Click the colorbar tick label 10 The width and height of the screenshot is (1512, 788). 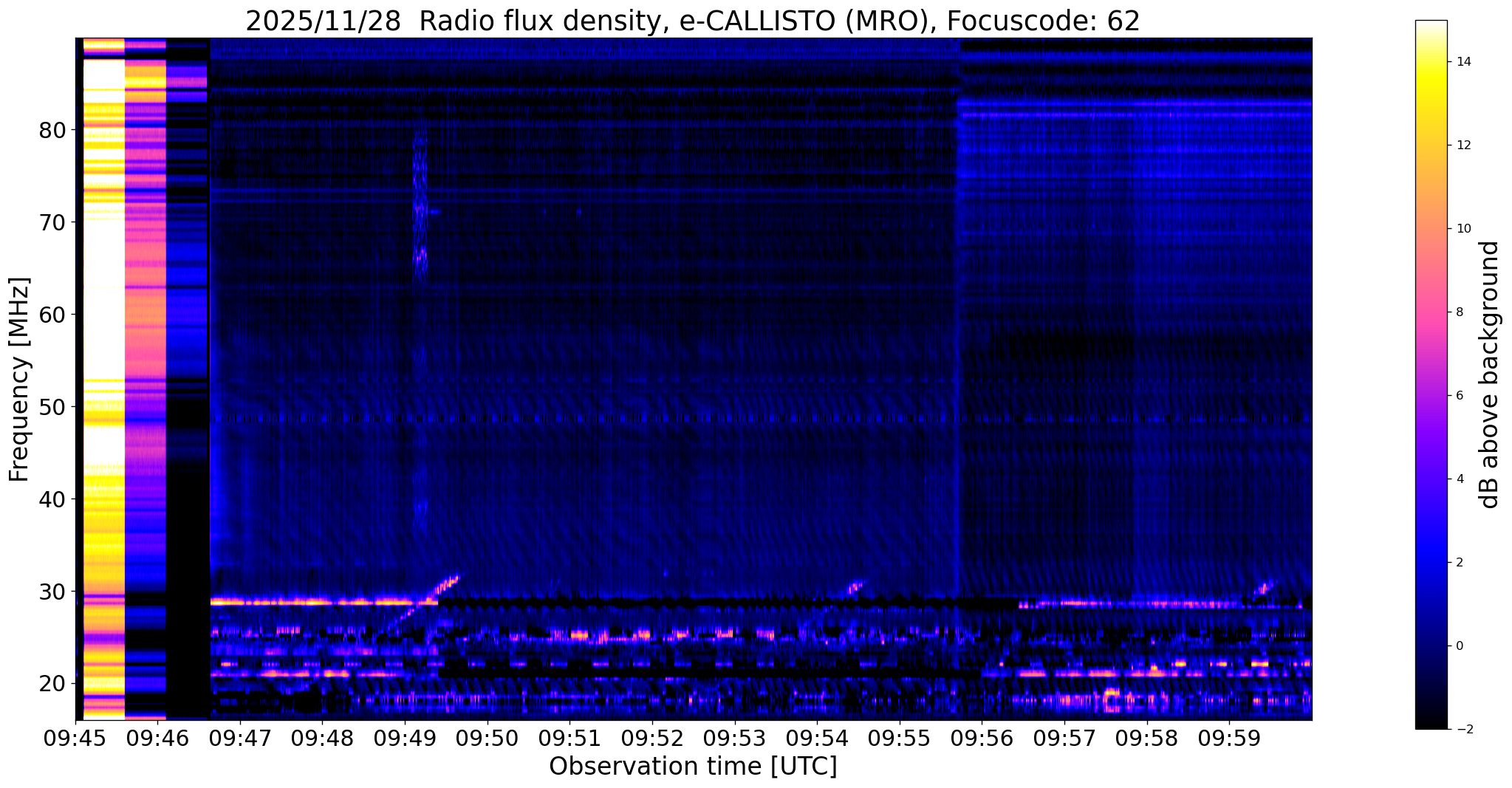pyautogui.click(x=1463, y=229)
